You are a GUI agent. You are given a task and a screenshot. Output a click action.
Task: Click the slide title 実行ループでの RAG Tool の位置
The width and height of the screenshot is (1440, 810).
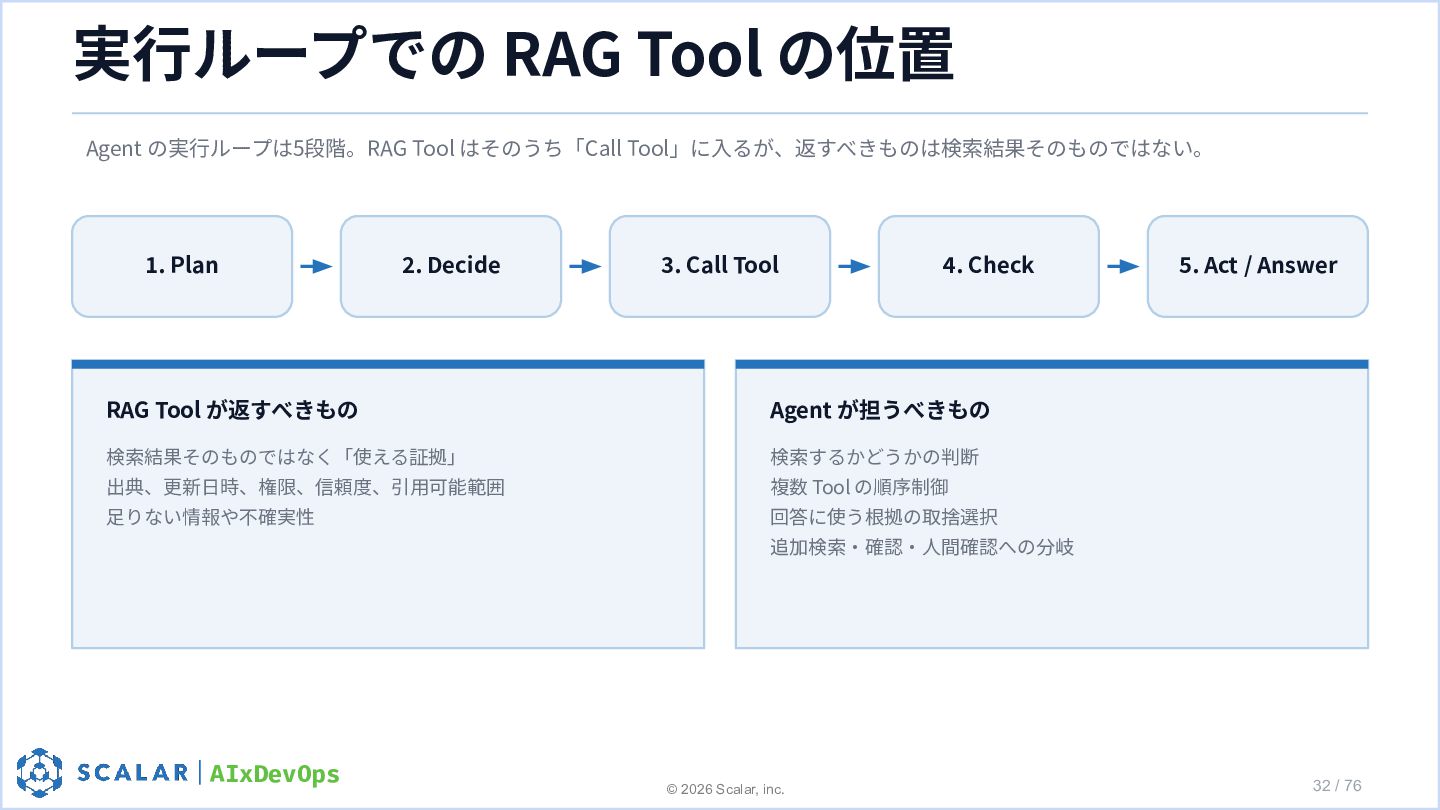pyautogui.click(x=514, y=54)
